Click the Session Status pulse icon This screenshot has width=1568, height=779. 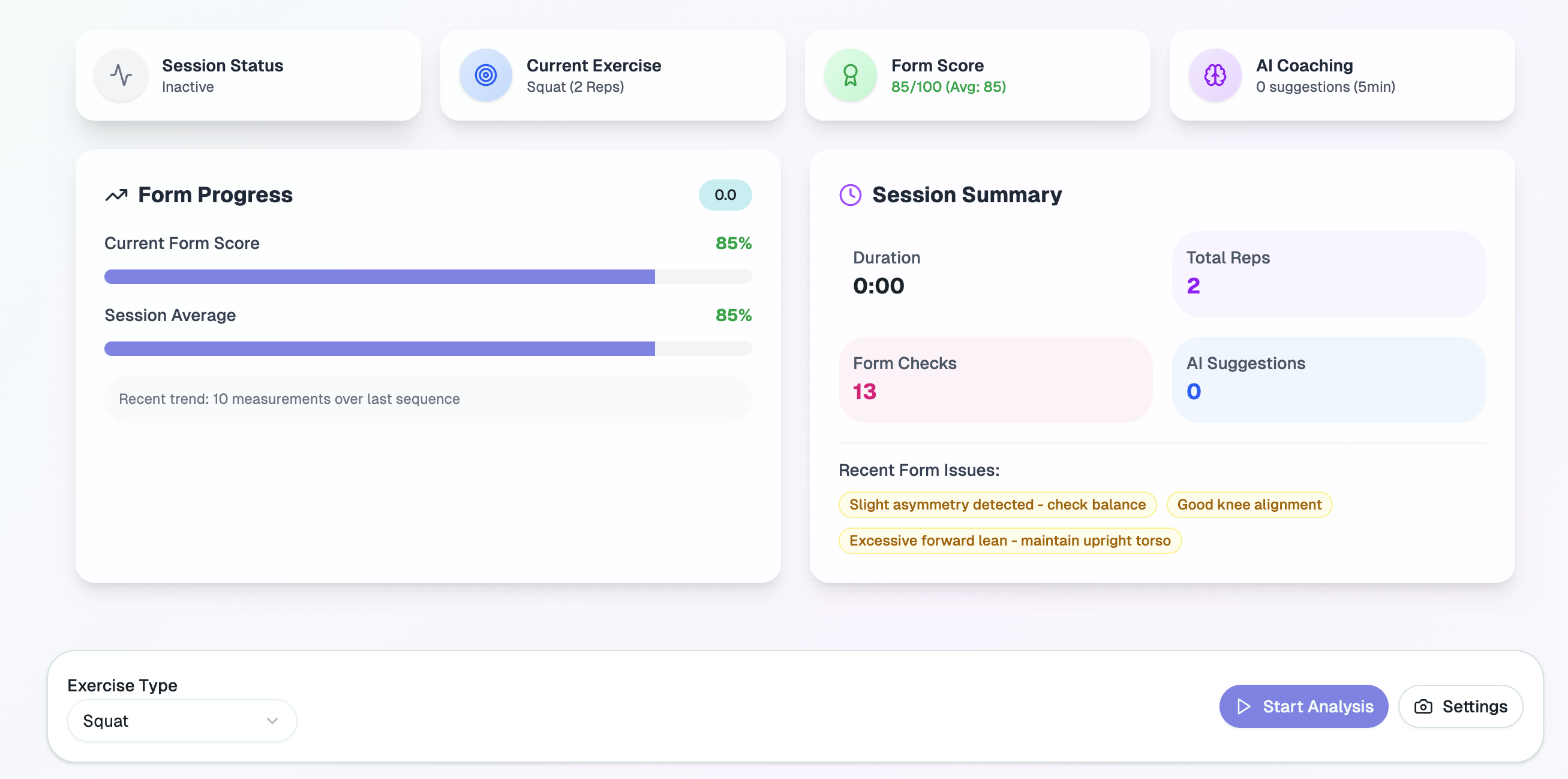click(121, 76)
